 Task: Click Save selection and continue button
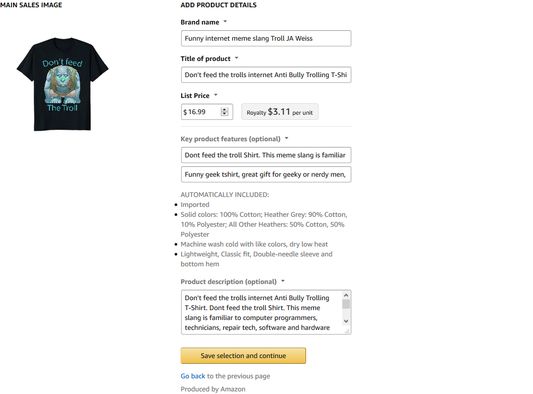(x=243, y=356)
